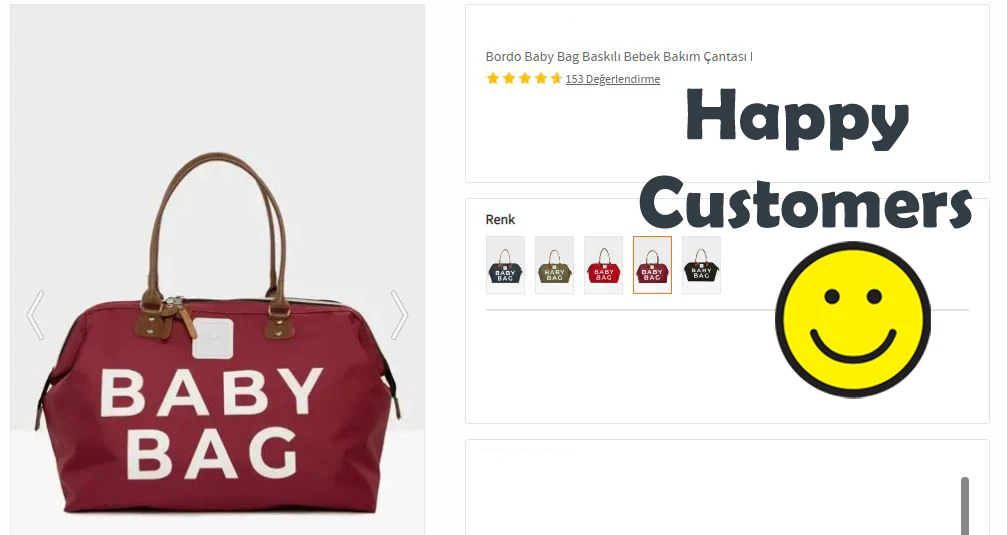Show next product image with right arrow
Image resolution: width=1007 pixels, height=535 pixels.
(x=399, y=315)
